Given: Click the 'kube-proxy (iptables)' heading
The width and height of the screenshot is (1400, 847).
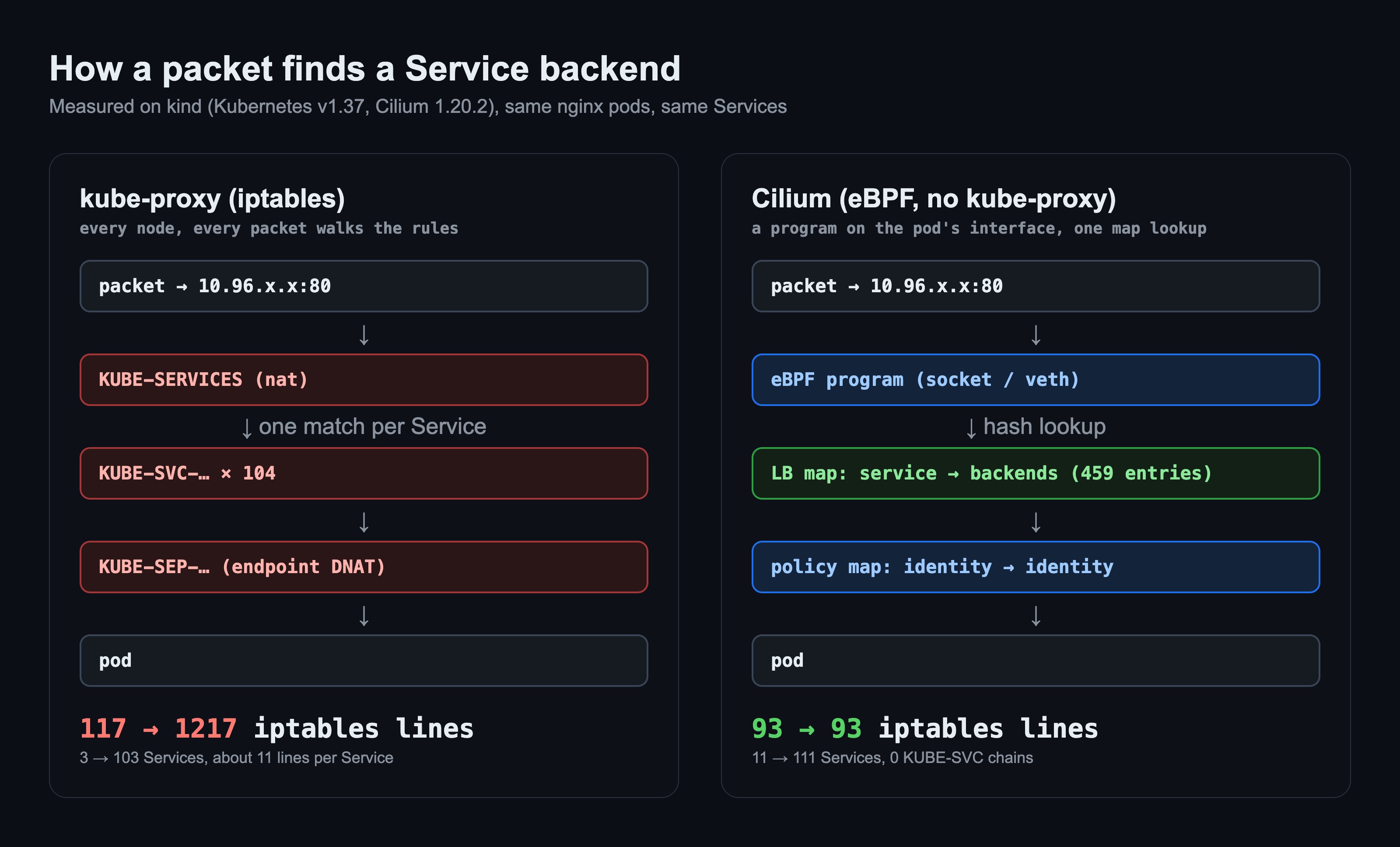Looking at the screenshot, I should point(213,198).
